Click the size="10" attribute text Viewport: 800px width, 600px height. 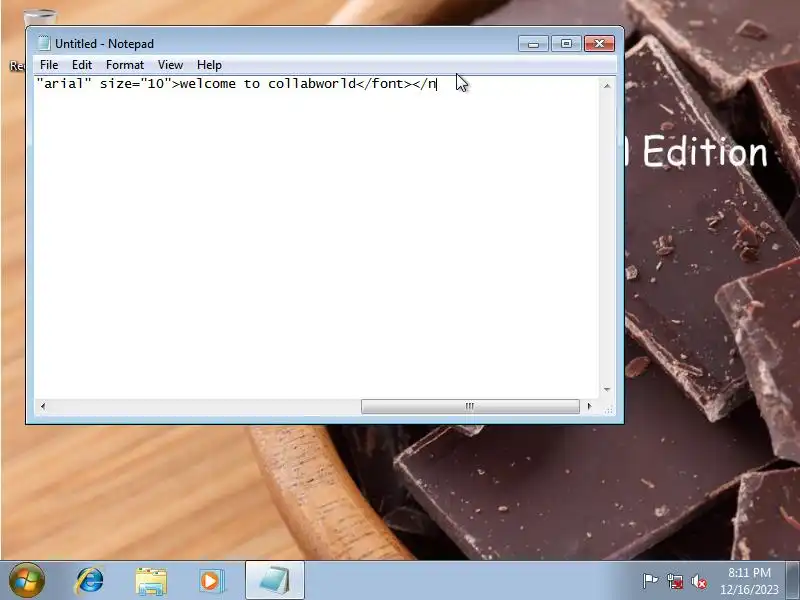[x=136, y=84]
